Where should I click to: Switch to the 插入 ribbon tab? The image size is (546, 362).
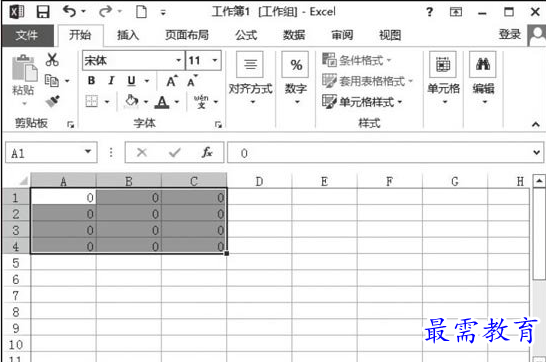(128, 35)
